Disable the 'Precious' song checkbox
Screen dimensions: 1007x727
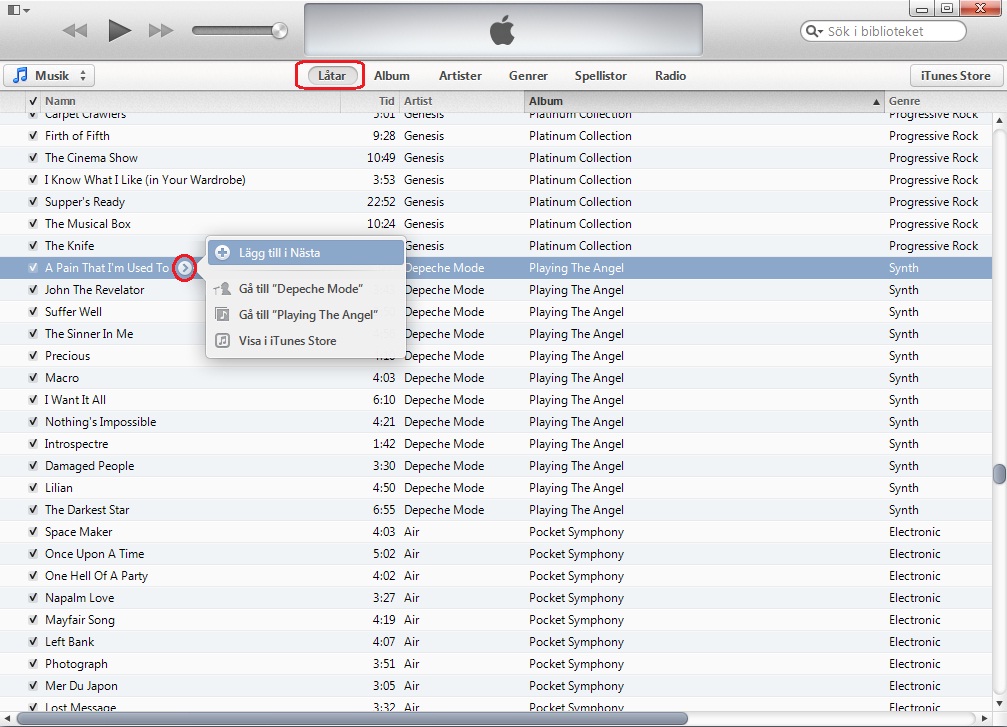coord(33,356)
